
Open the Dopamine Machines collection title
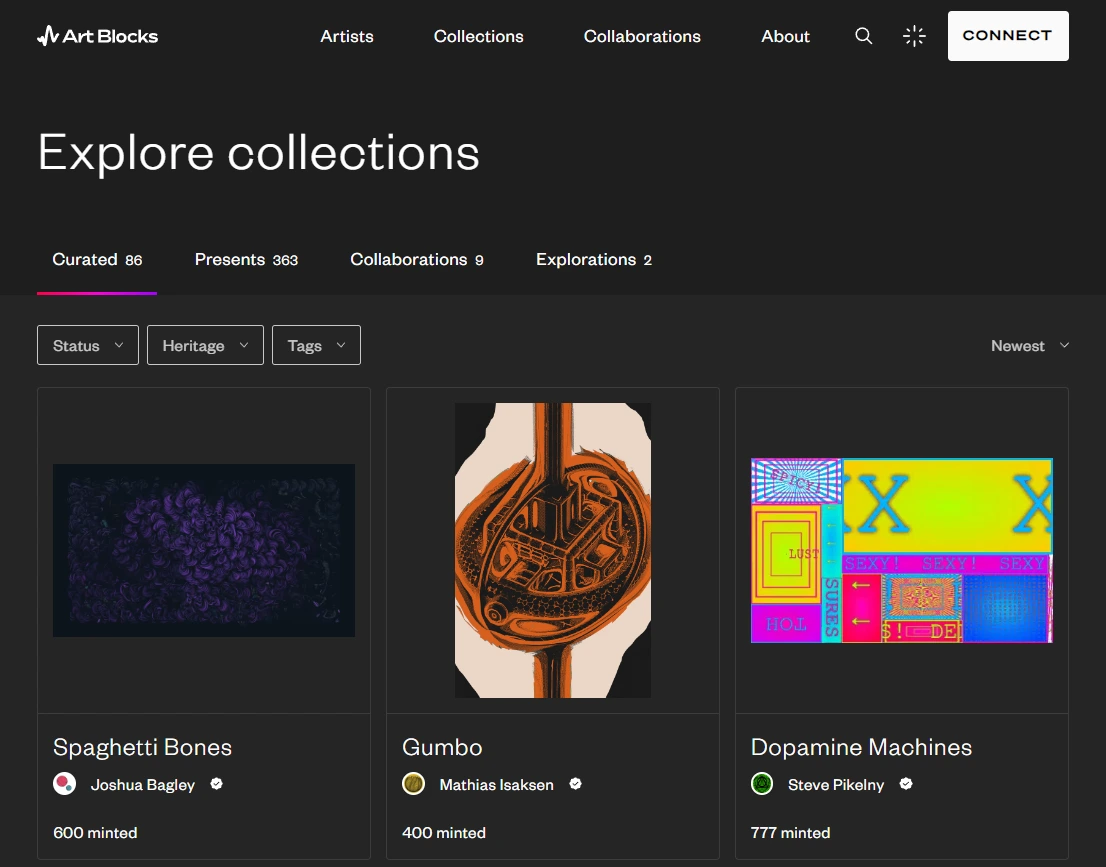861,747
